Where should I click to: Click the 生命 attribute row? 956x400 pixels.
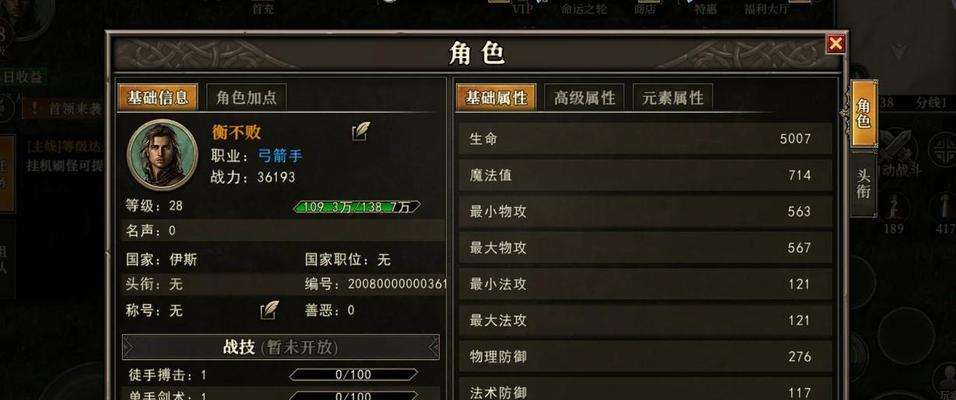(x=645, y=139)
